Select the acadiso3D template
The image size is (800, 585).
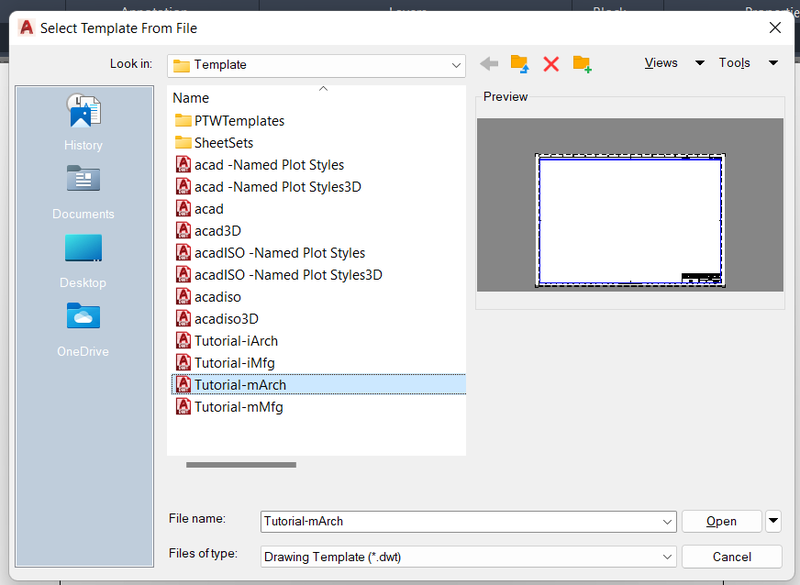pos(226,318)
